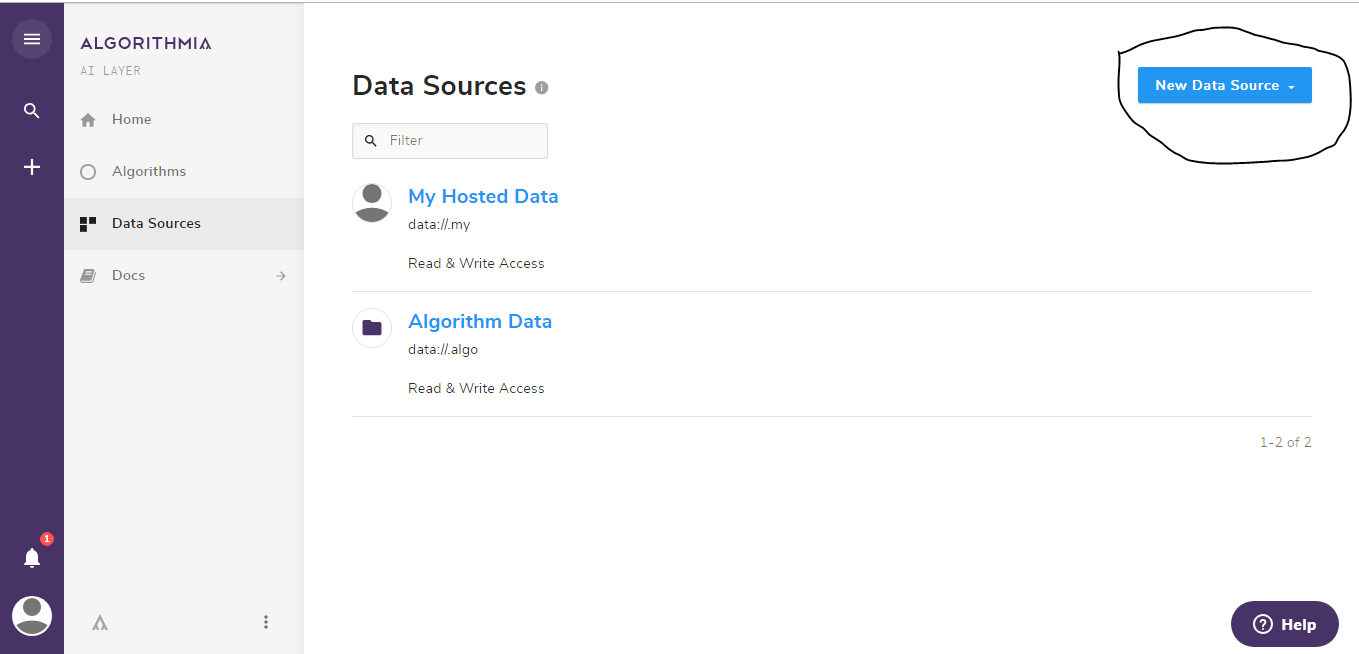Select the Home icon in sidebar
The width and height of the screenshot is (1359, 654).
coord(88,118)
